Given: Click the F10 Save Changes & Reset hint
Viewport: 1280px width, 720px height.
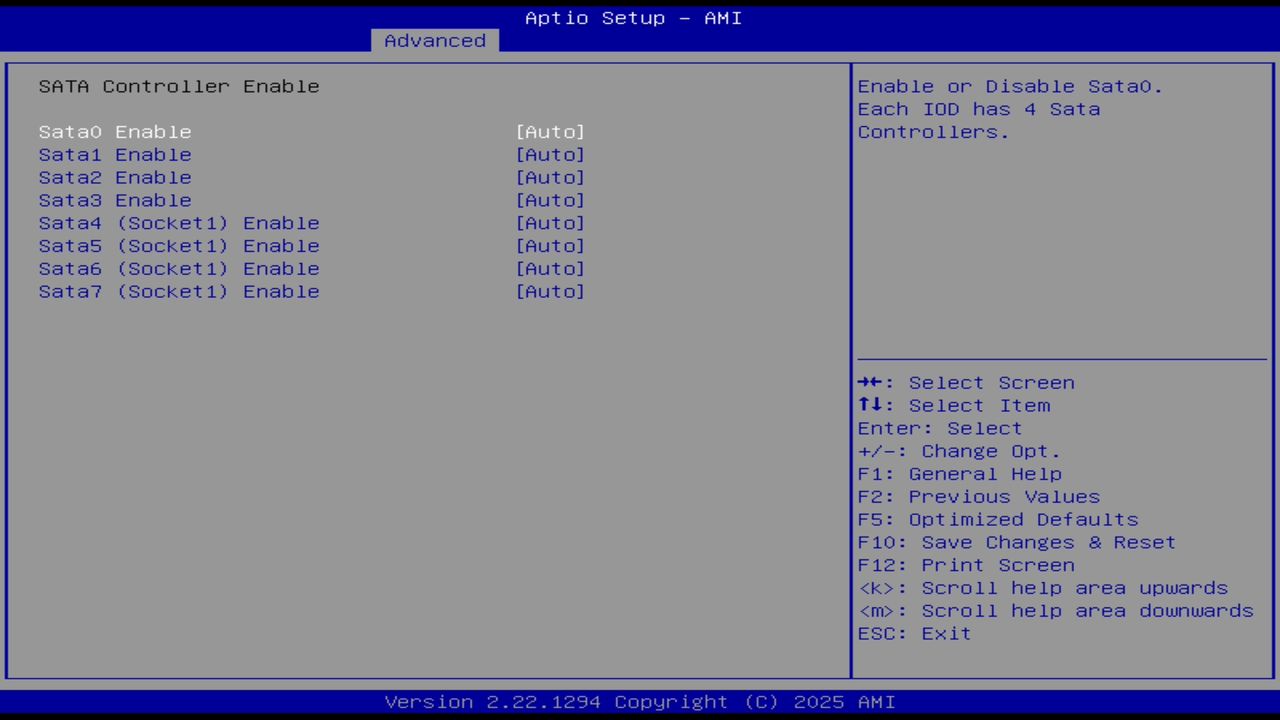Looking at the screenshot, I should [1016, 541].
